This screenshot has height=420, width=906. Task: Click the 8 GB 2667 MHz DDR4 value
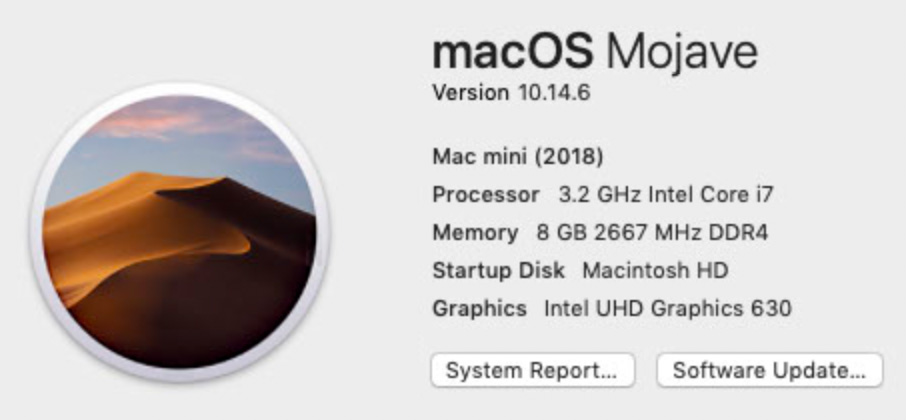652,233
